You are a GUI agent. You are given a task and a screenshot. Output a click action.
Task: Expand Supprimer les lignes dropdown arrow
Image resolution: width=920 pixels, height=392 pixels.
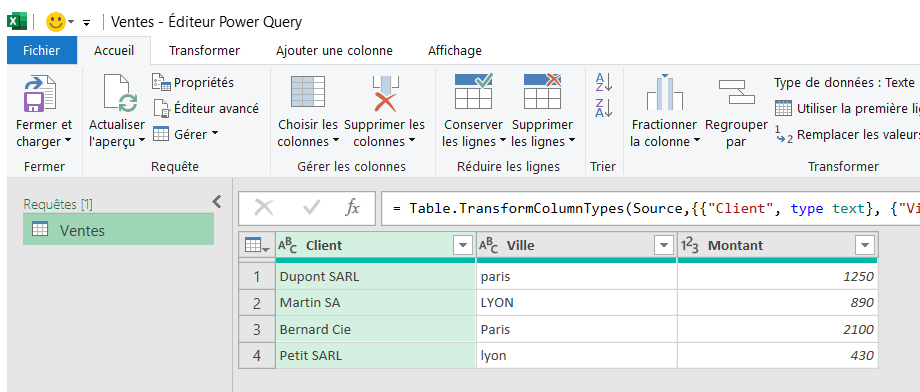coord(571,141)
